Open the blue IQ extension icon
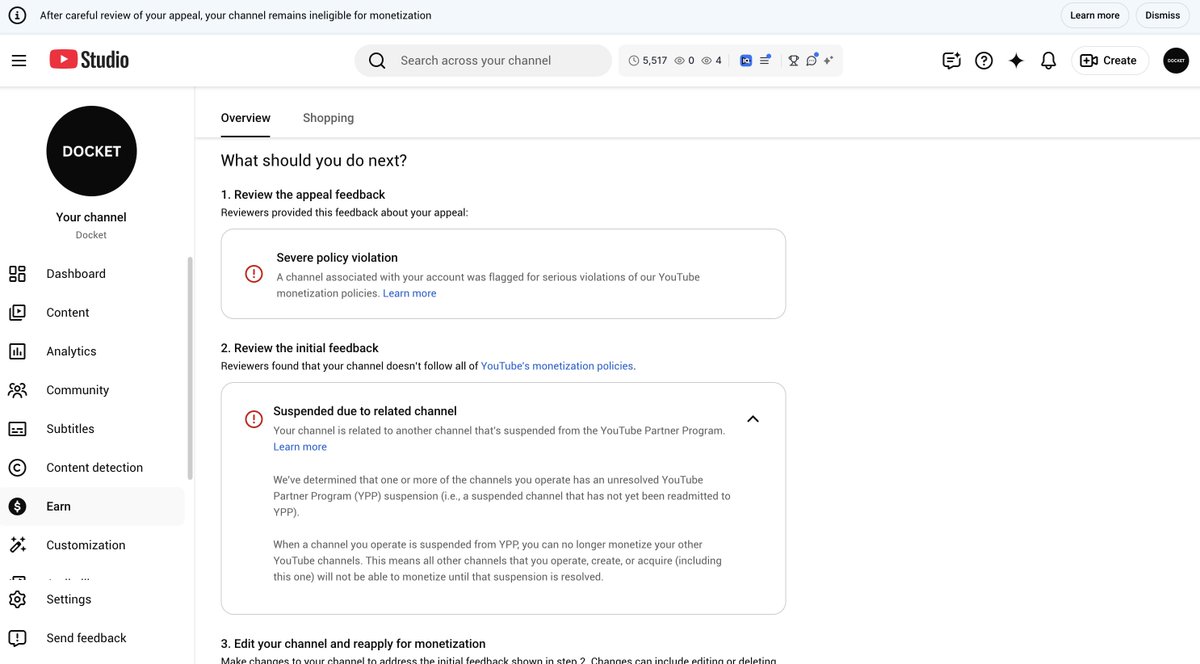1200x664 pixels. [x=745, y=60]
